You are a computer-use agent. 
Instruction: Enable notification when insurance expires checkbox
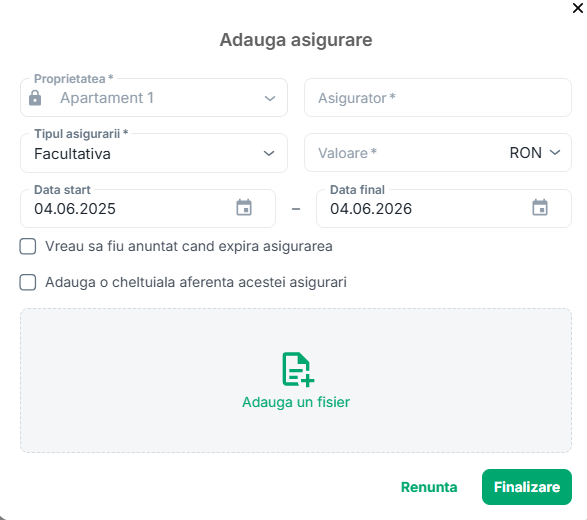pos(28,246)
